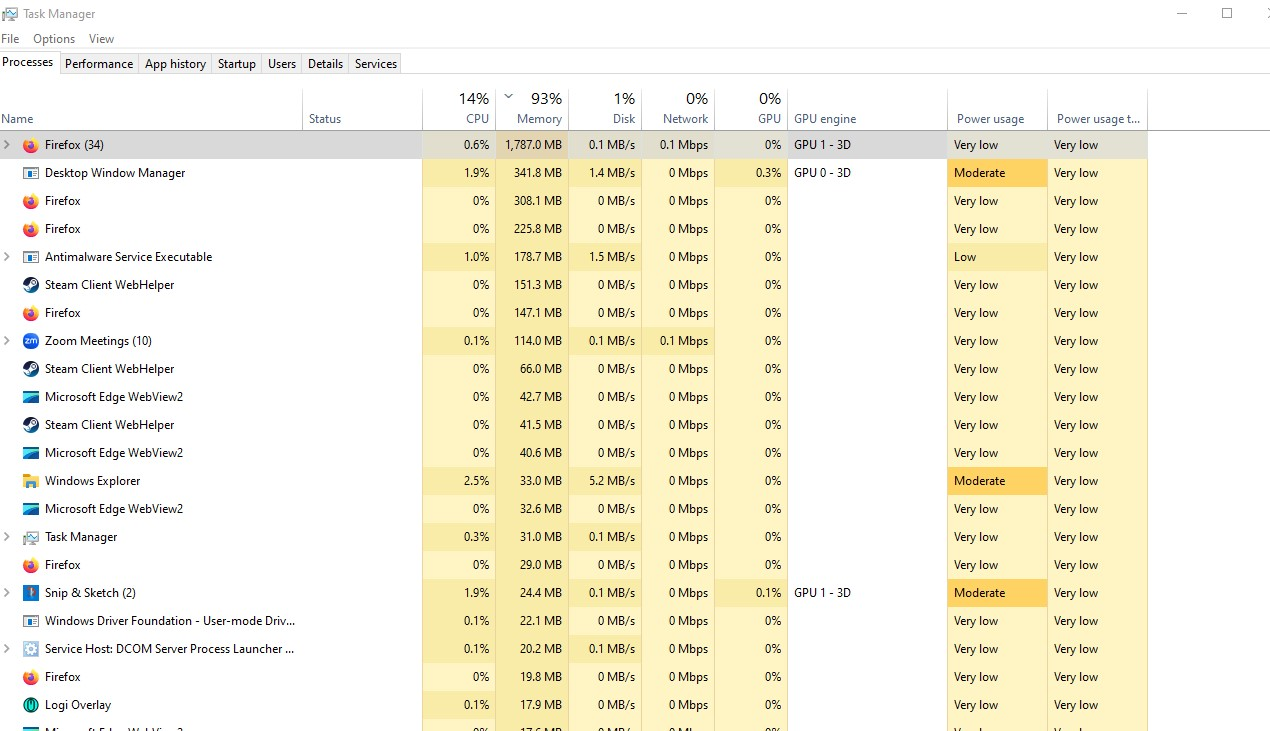Expand the Snip & Sketch (2) group

pyautogui.click(x=7, y=593)
